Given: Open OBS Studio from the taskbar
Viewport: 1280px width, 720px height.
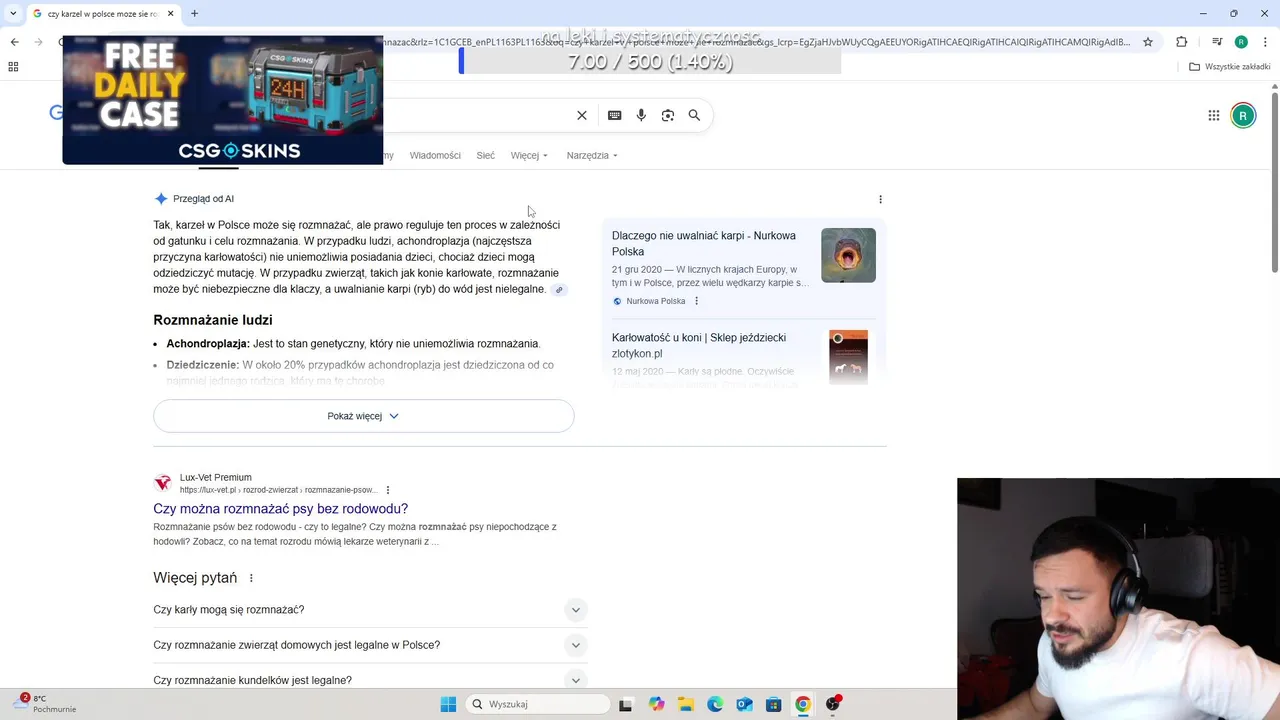Looking at the screenshot, I should 832,704.
